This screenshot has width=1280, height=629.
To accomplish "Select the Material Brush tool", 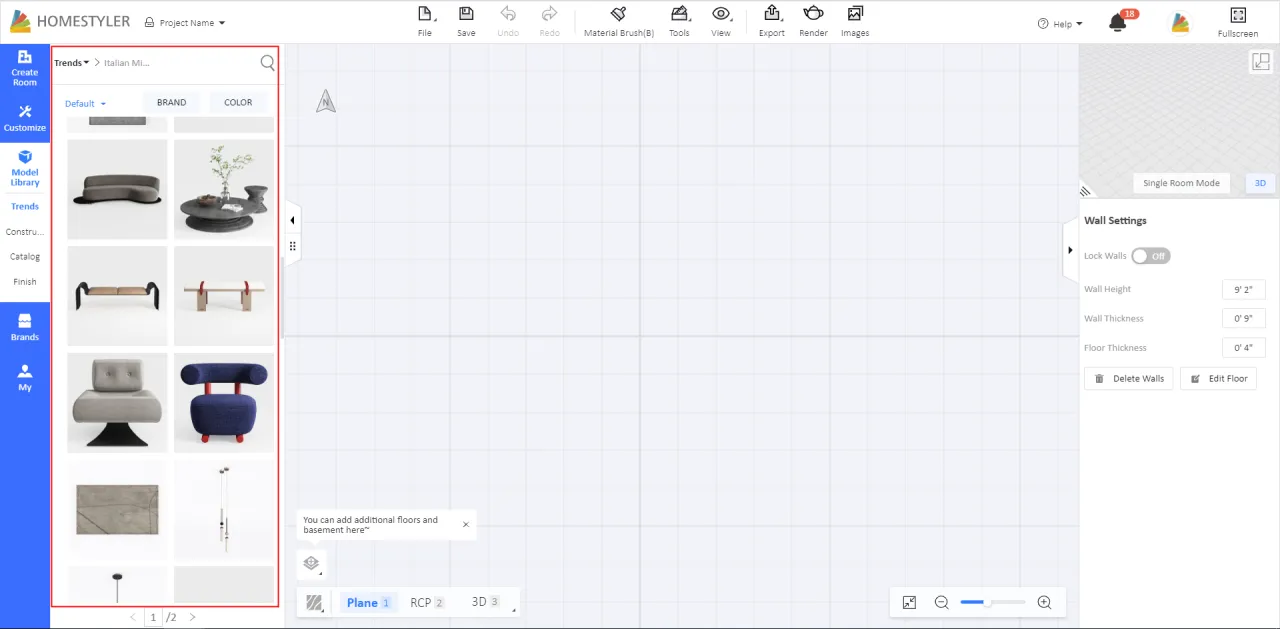I will point(618,20).
